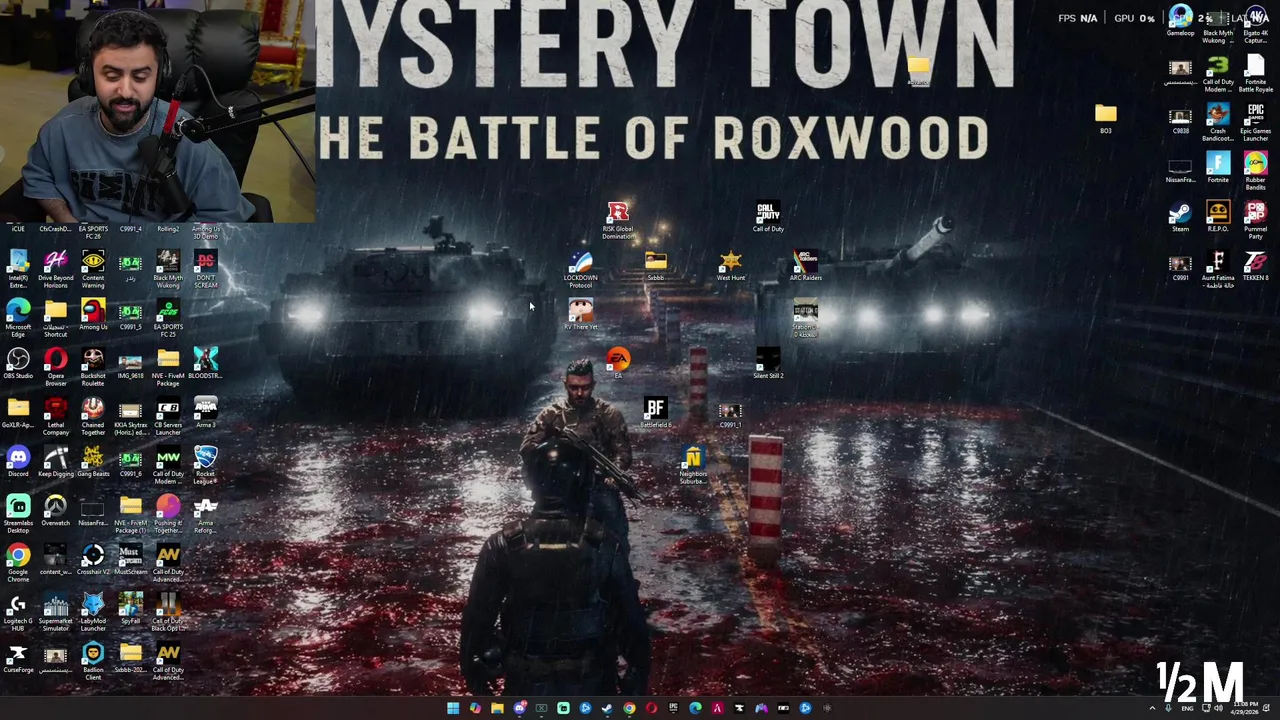Open the Chained Together shortcut

(93, 415)
